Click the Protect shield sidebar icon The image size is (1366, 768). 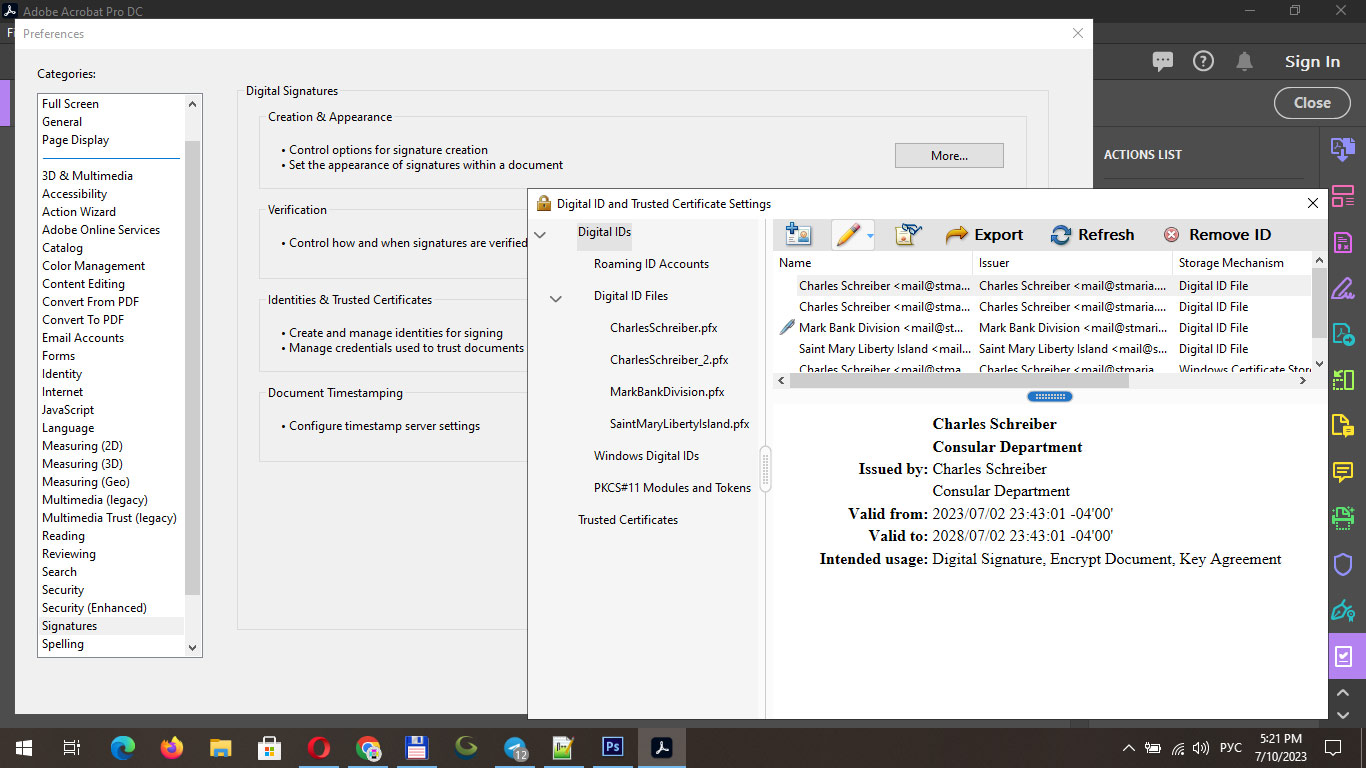1342,564
